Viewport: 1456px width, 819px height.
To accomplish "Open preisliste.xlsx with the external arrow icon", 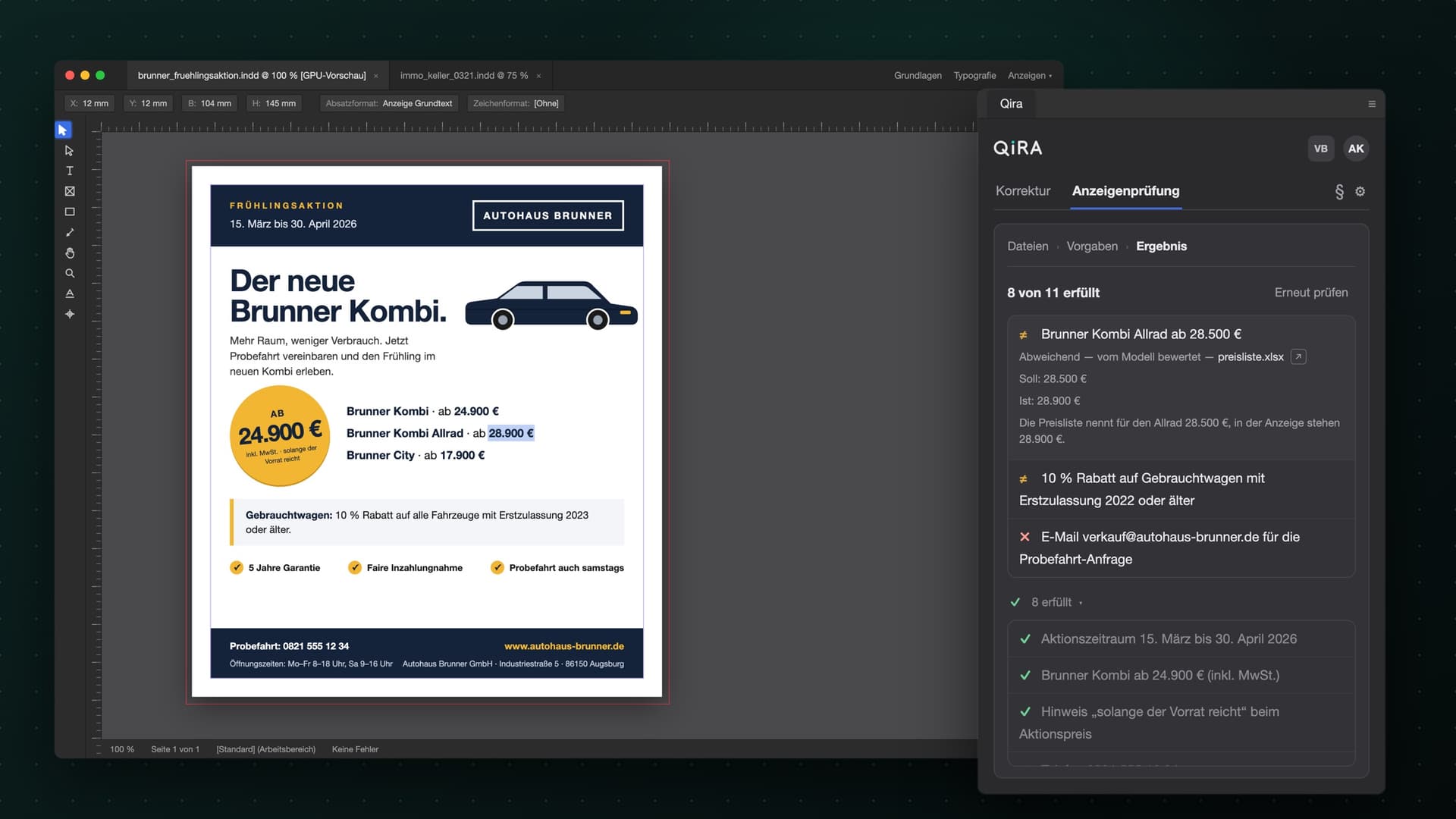I will pos(1298,357).
